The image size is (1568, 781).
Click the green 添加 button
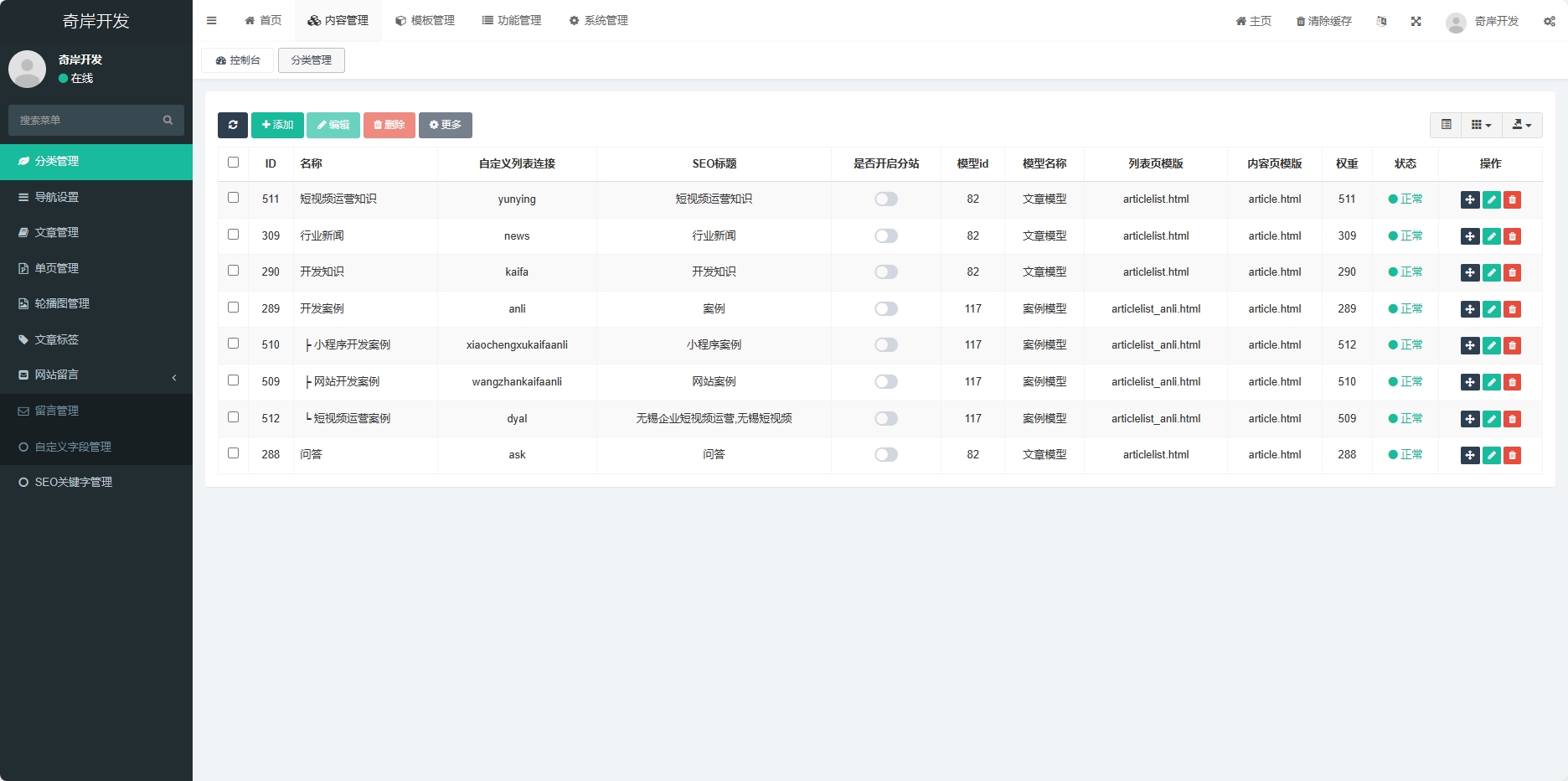coord(277,125)
